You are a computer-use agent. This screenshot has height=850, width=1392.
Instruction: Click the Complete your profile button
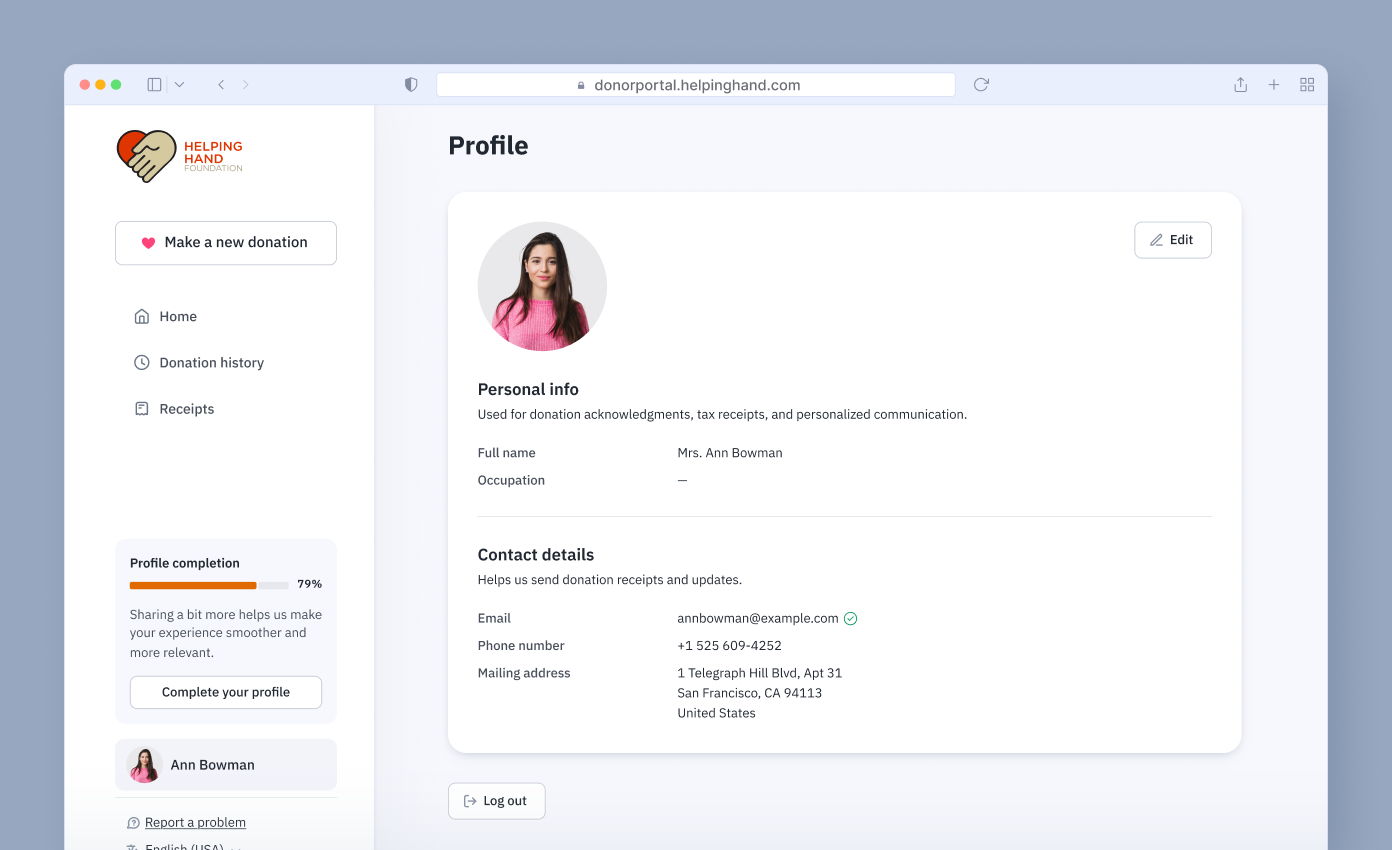[225, 691]
